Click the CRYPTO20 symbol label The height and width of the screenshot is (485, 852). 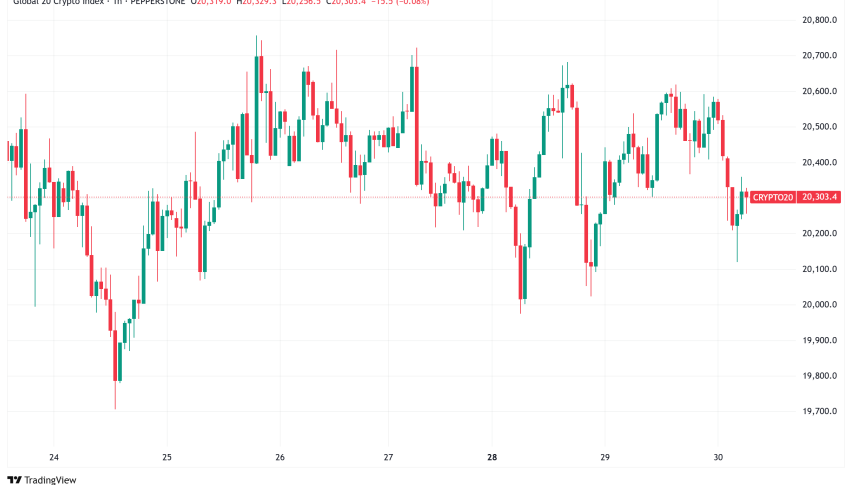773,198
